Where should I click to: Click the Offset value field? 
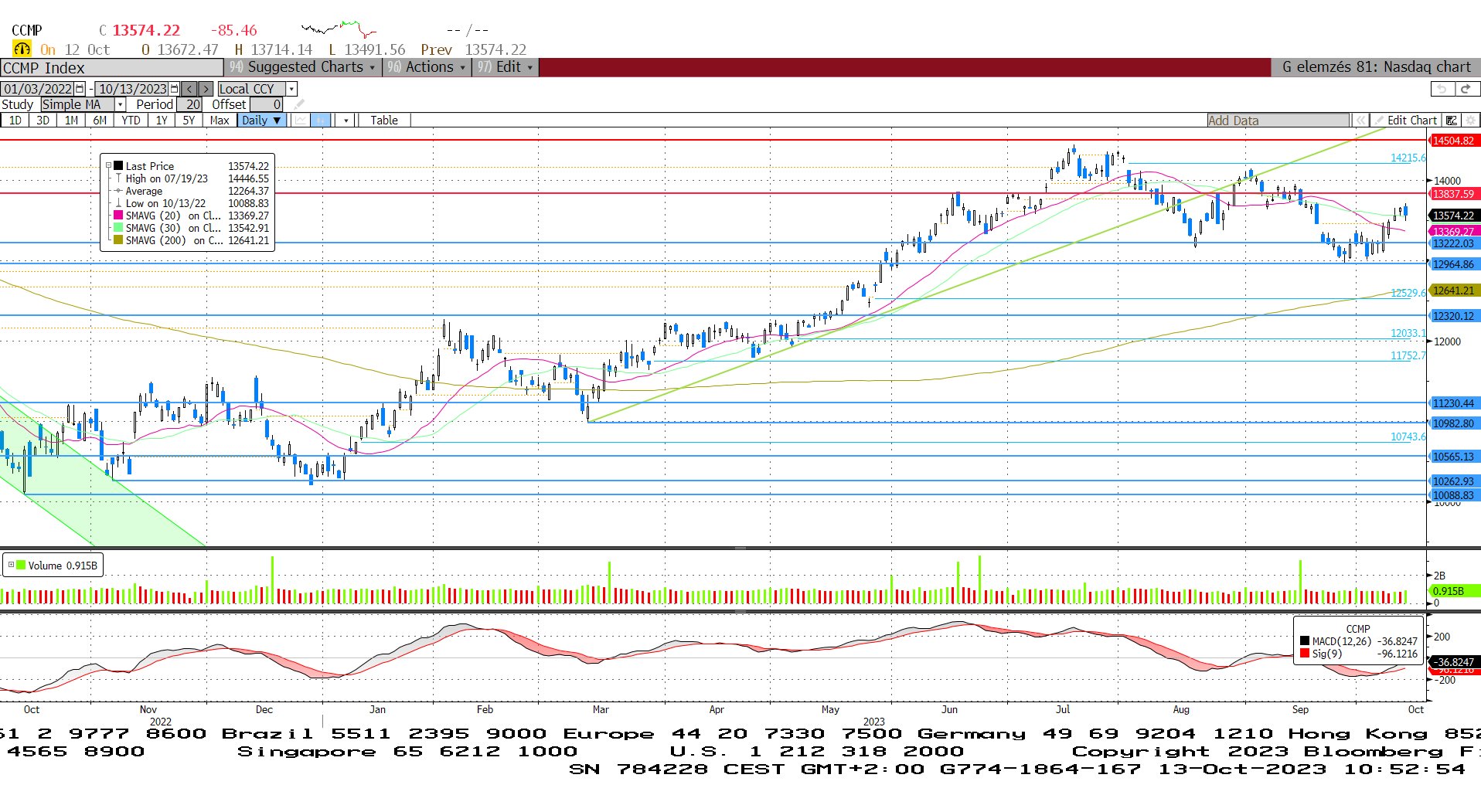pos(267,104)
